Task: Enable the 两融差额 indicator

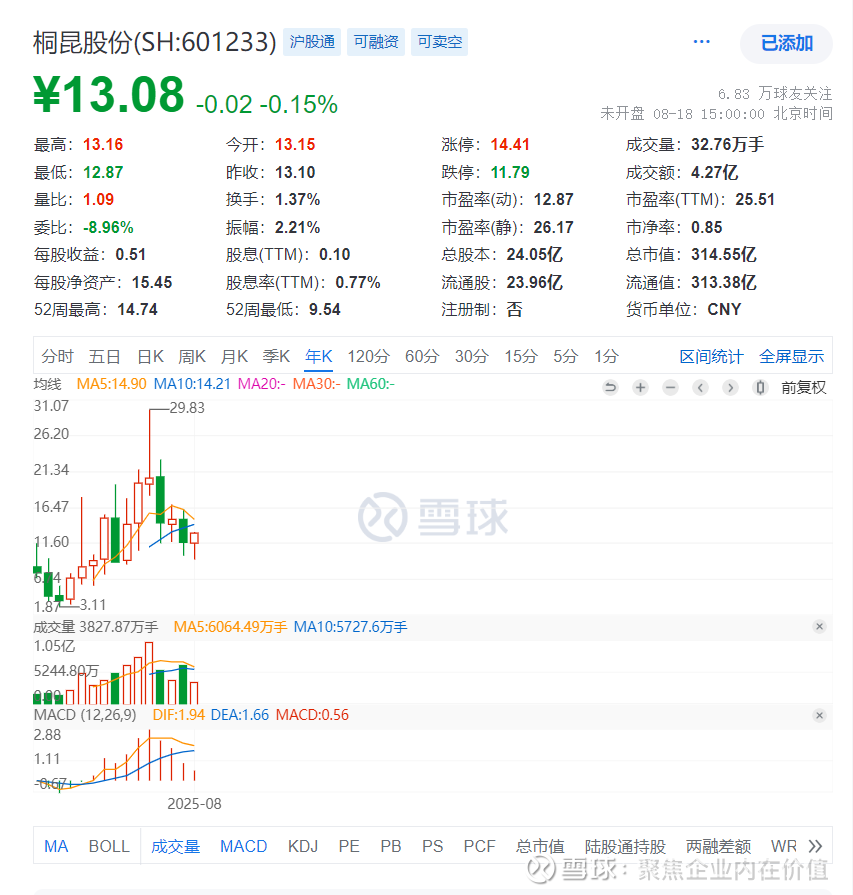Action: pos(718,846)
